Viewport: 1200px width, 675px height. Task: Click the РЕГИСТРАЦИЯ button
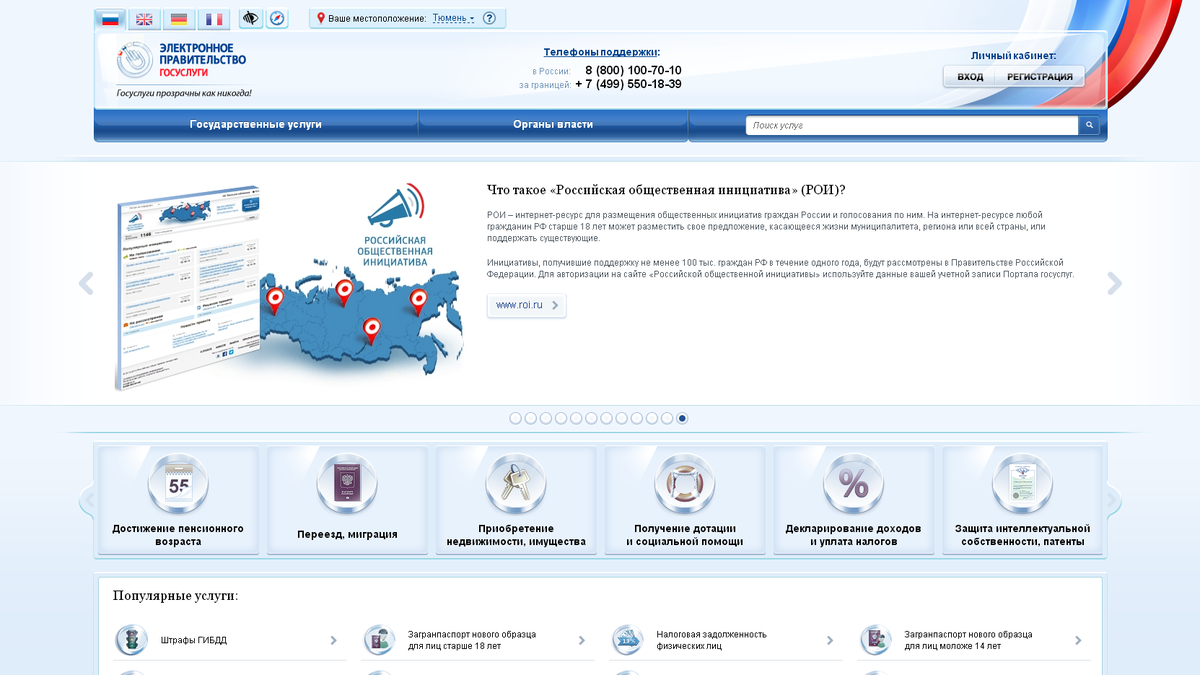point(1039,77)
